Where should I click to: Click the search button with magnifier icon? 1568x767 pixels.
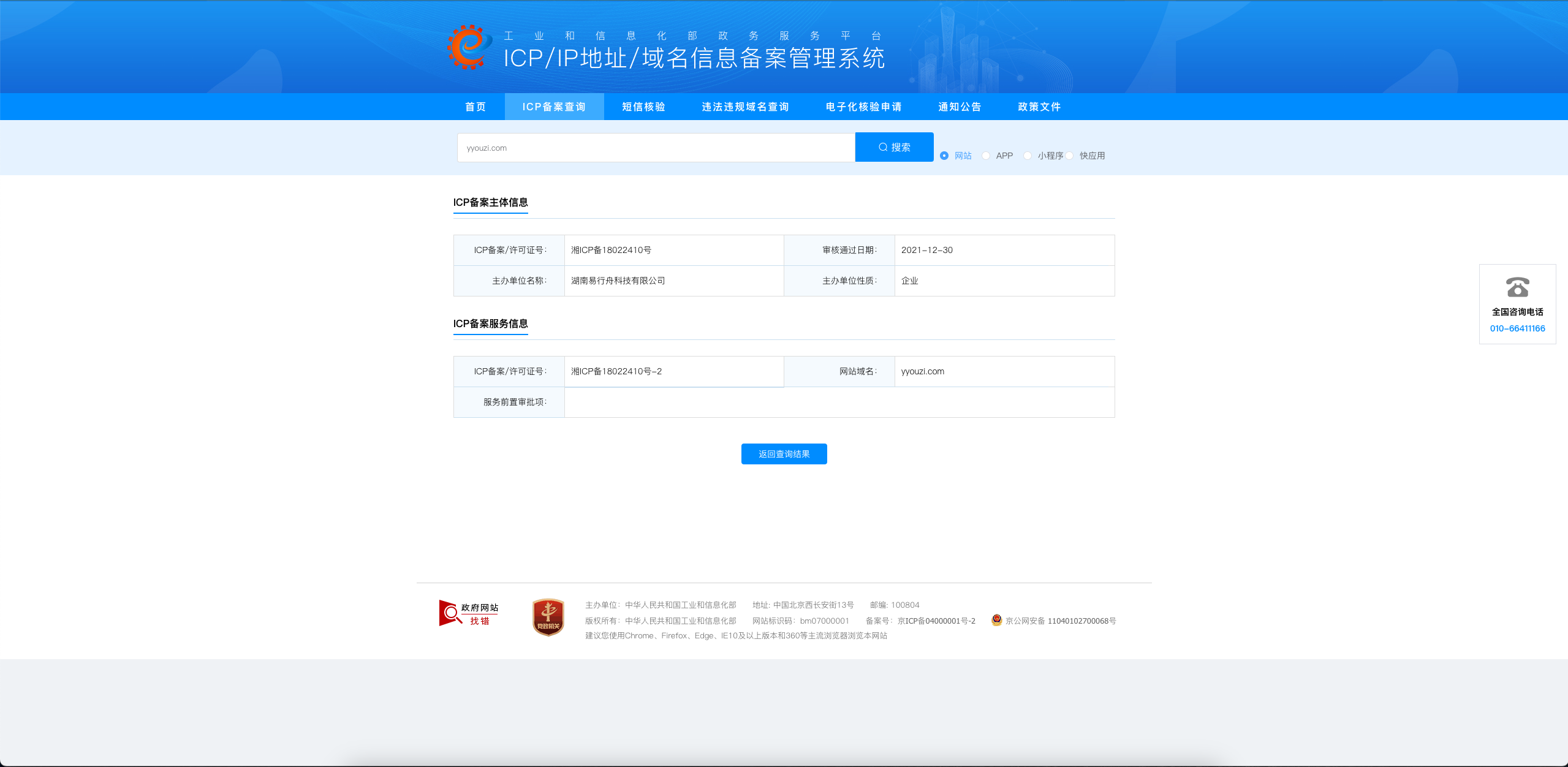pos(894,147)
